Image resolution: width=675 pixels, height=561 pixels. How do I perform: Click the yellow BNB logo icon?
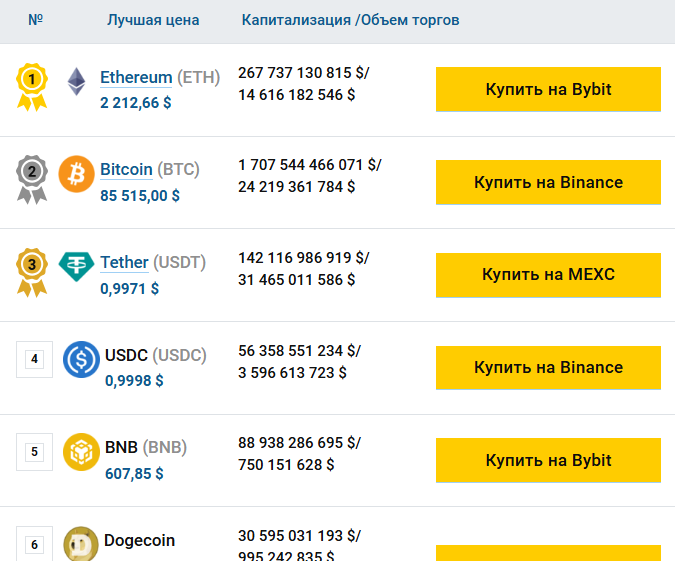[x=82, y=452]
